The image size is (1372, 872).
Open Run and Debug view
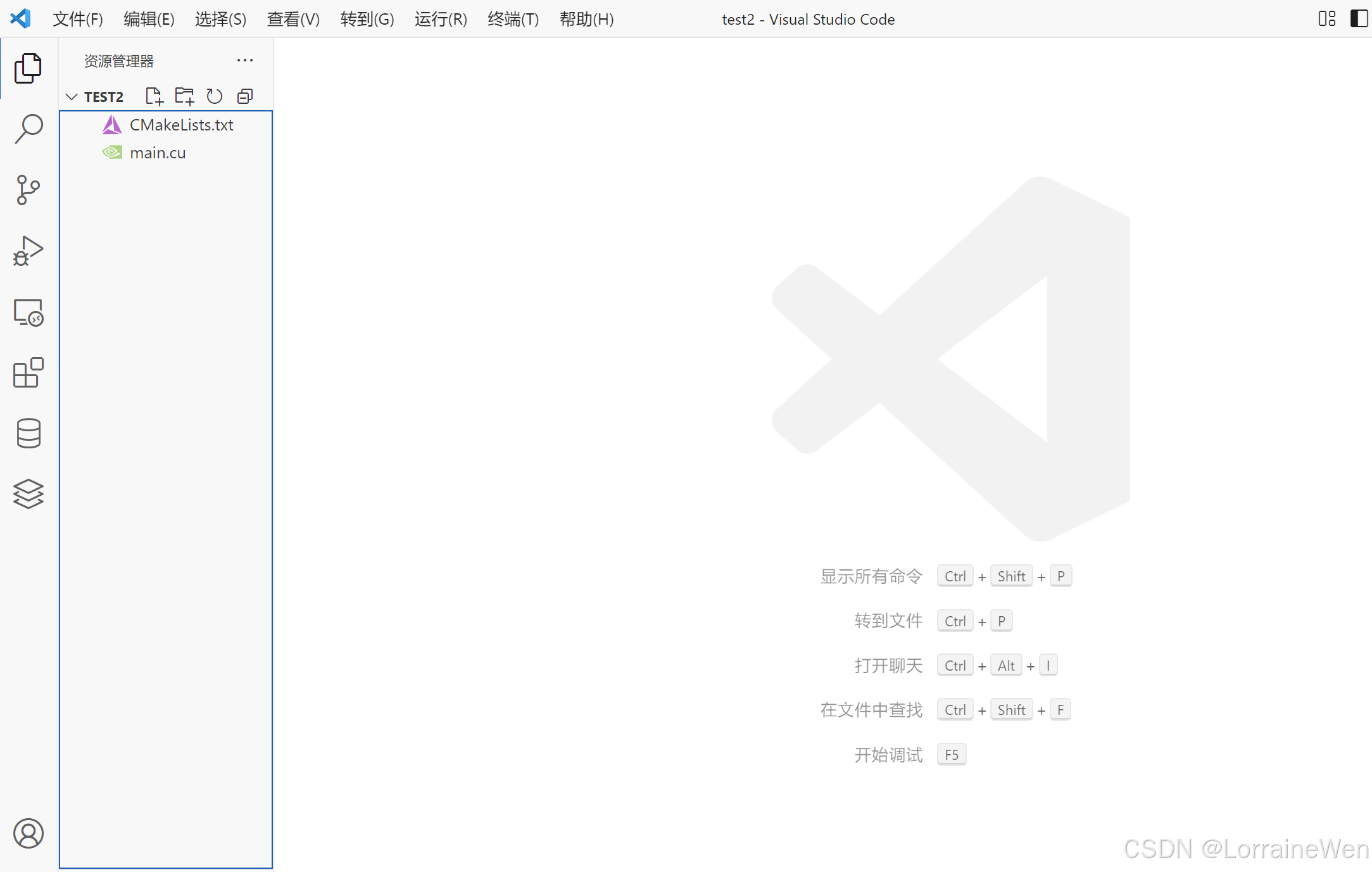point(28,251)
